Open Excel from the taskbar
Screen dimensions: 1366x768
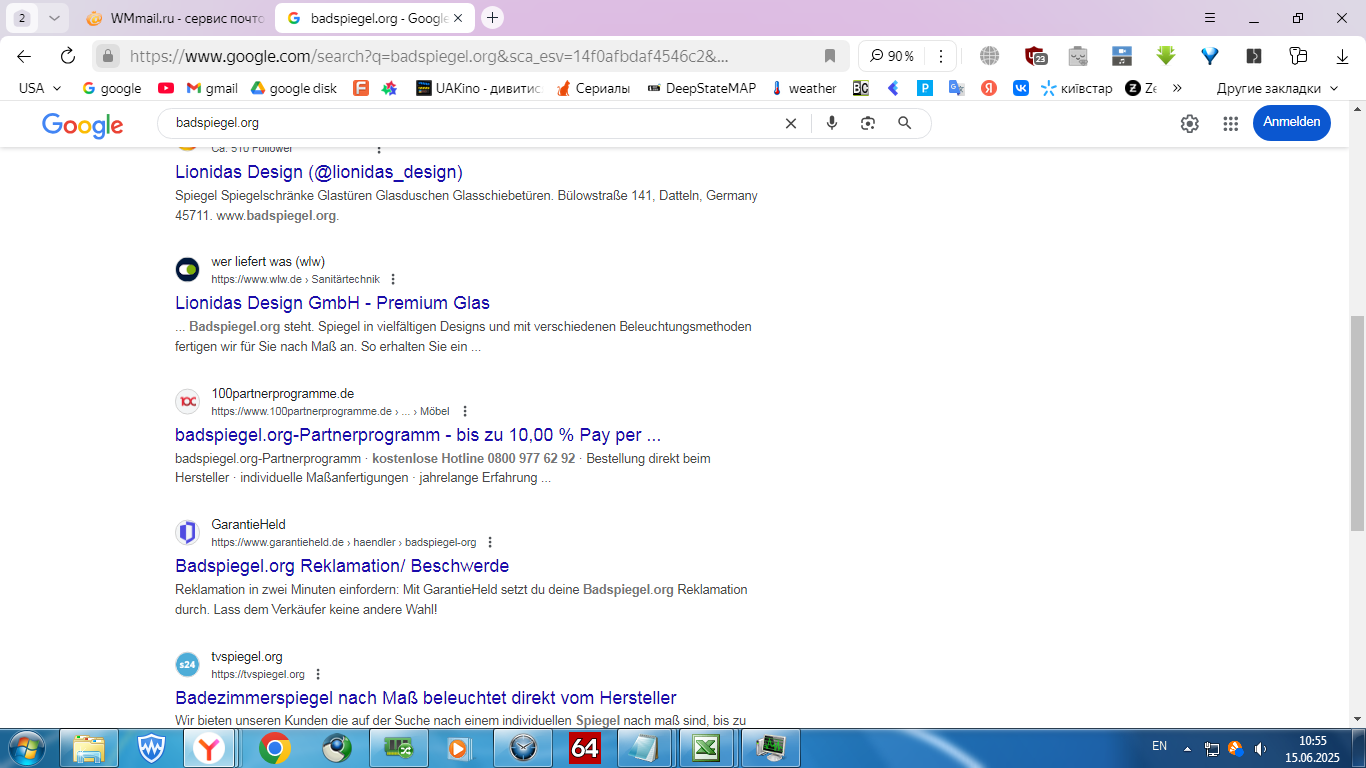coord(707,748)
